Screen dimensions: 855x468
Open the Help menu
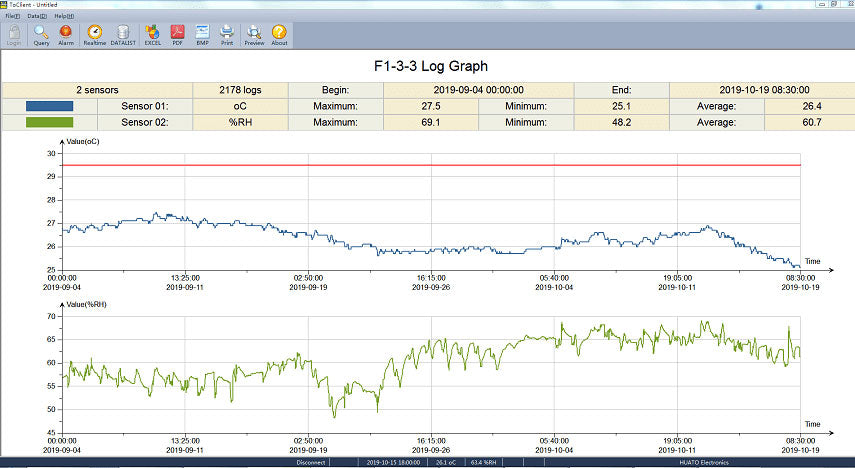click(x=63, y=16)
